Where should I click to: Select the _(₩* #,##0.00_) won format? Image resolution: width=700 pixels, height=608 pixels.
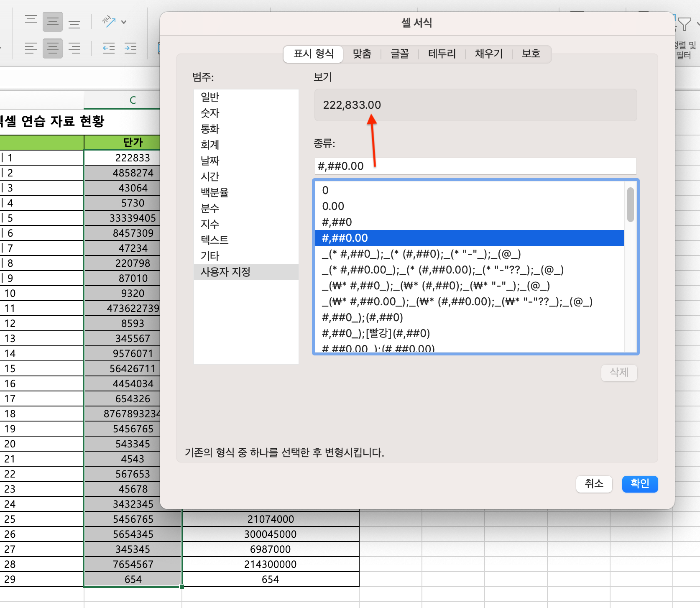(x=469, y=301)
